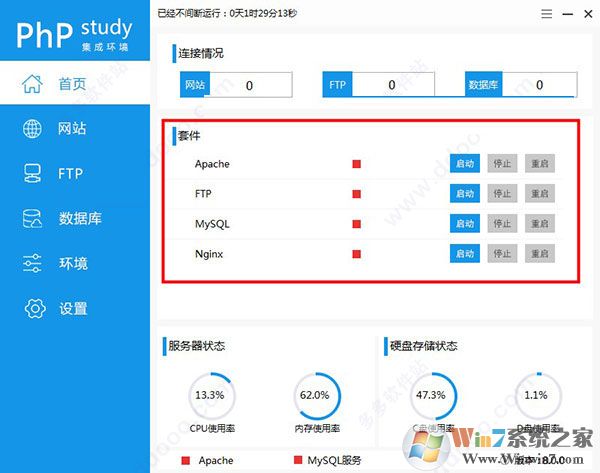This screenshot has width=600, height=473.
Task: Click the sliders icon for 环境
Action: (x=32, y=263)
